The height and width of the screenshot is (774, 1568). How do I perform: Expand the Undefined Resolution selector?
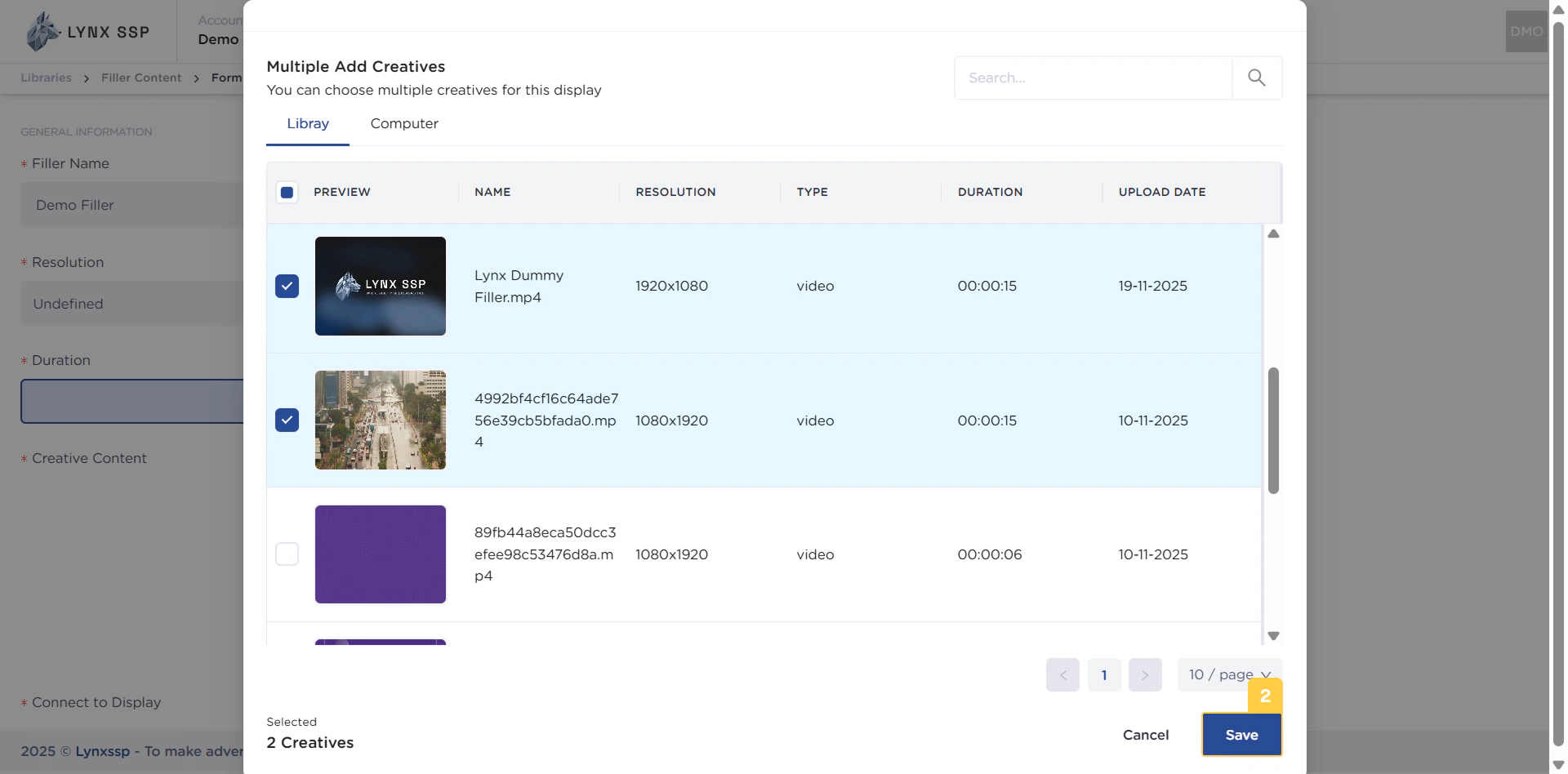[131, 303]
